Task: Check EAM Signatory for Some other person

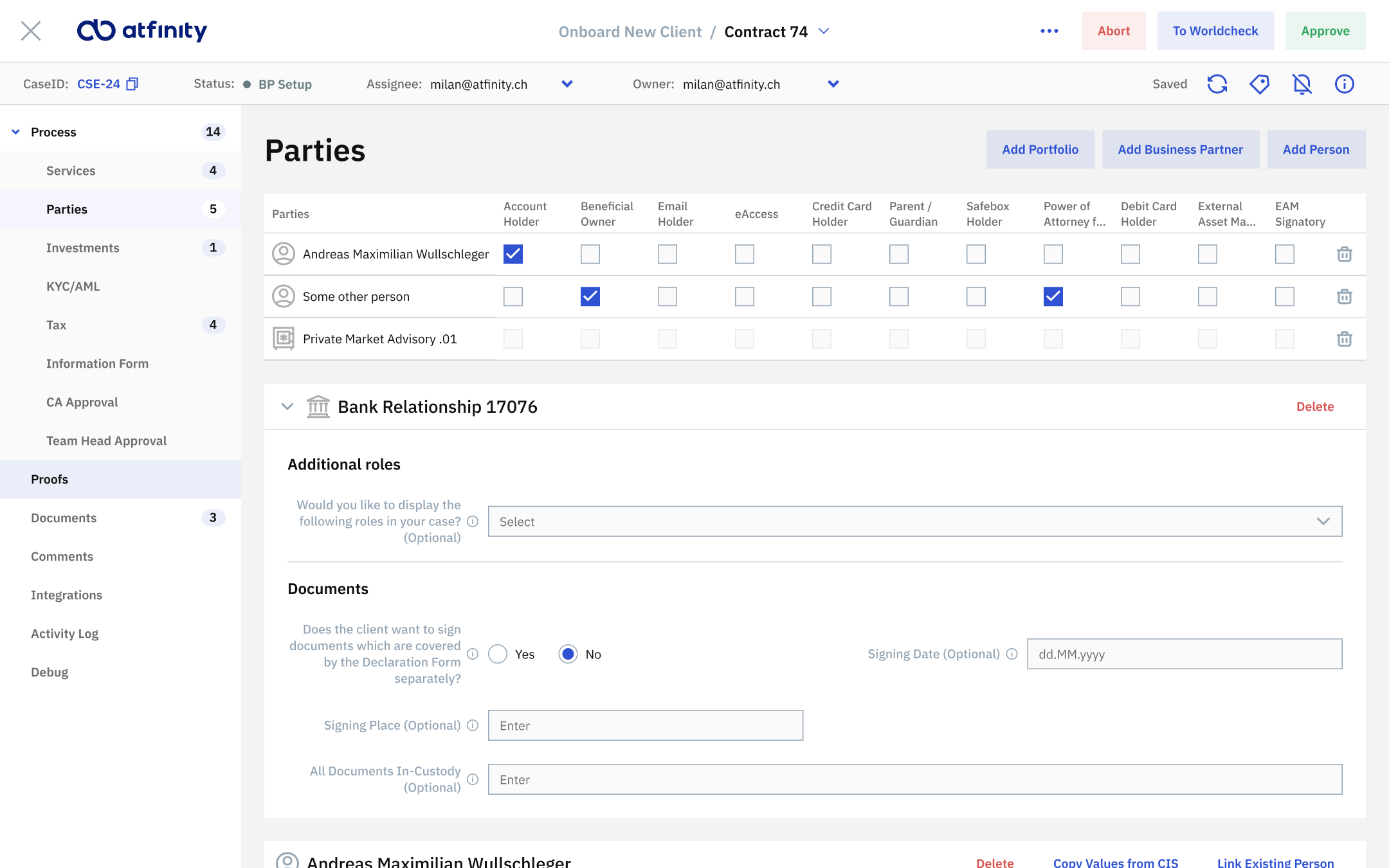Action: pos(1285,296)
